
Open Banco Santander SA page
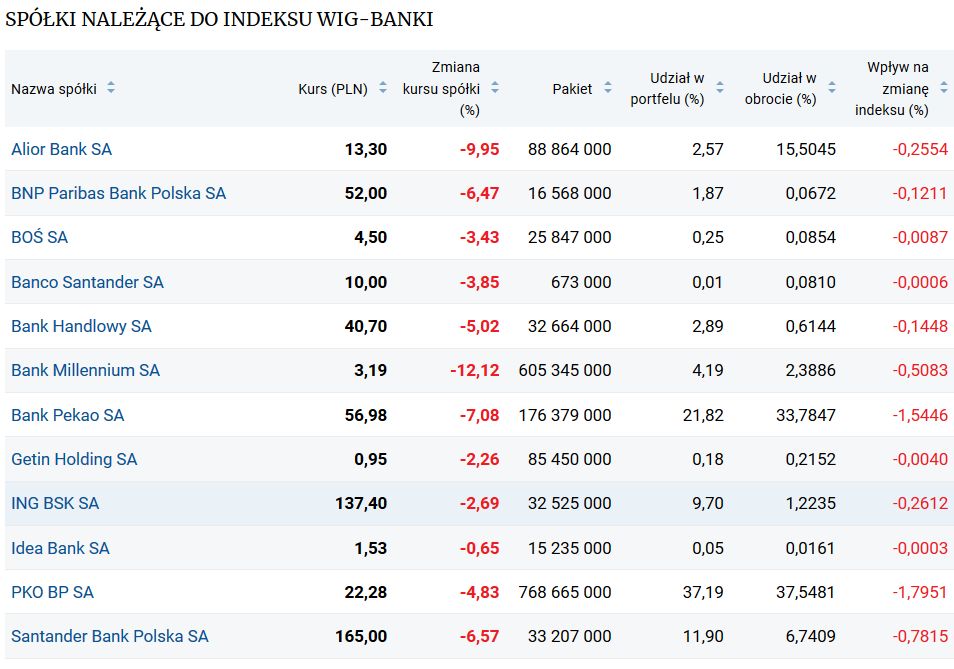pos(88,282)
